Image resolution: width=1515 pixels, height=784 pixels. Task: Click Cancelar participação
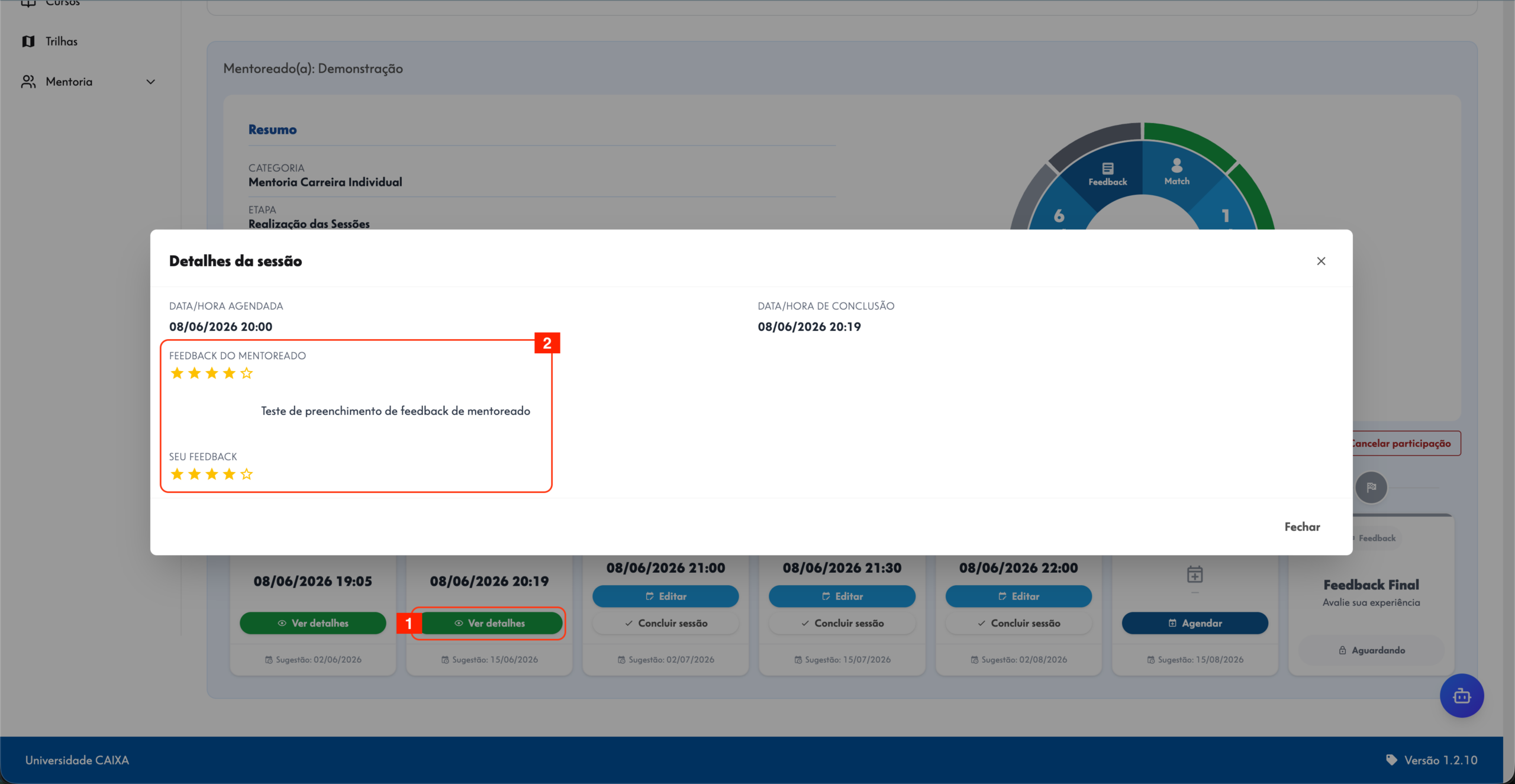coord(1401,443)
